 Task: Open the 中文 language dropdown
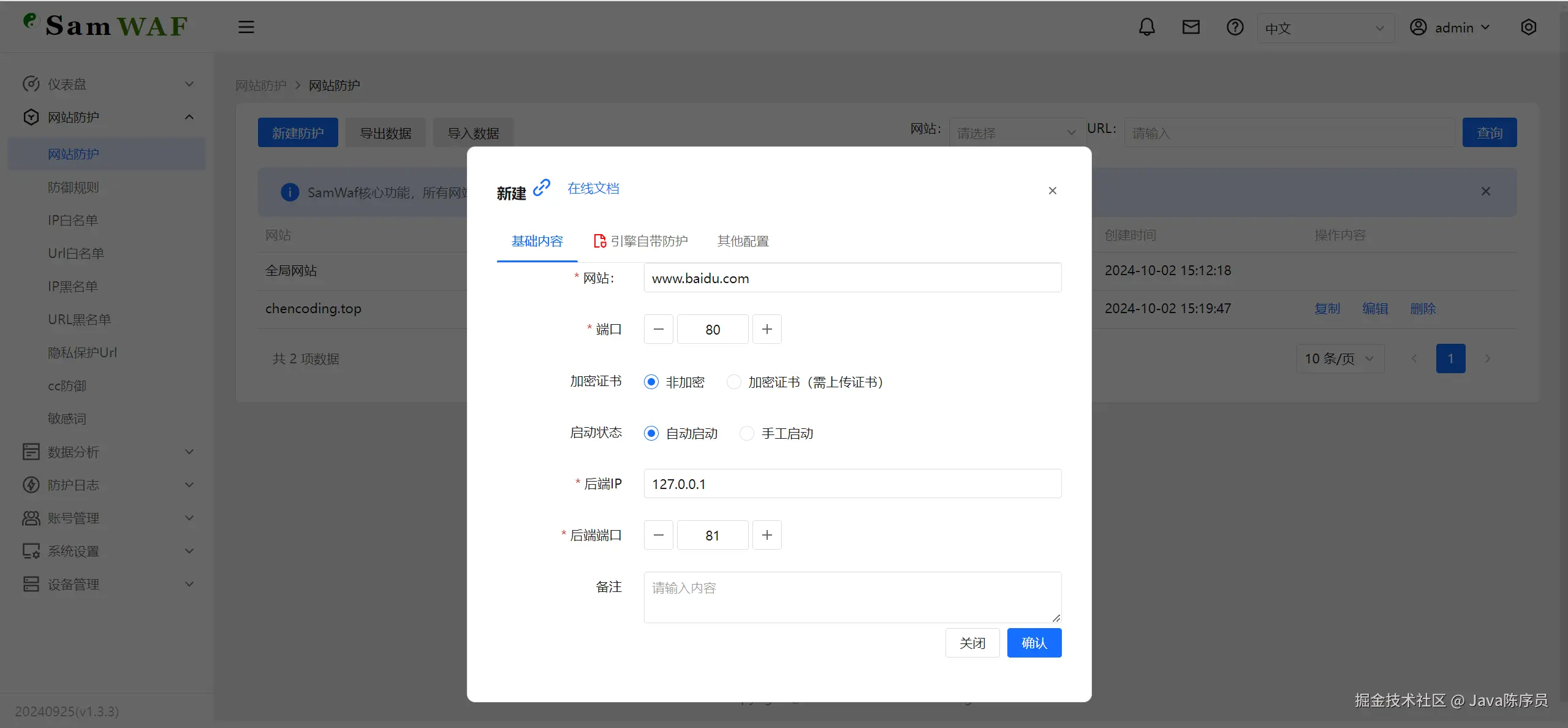1325,28
